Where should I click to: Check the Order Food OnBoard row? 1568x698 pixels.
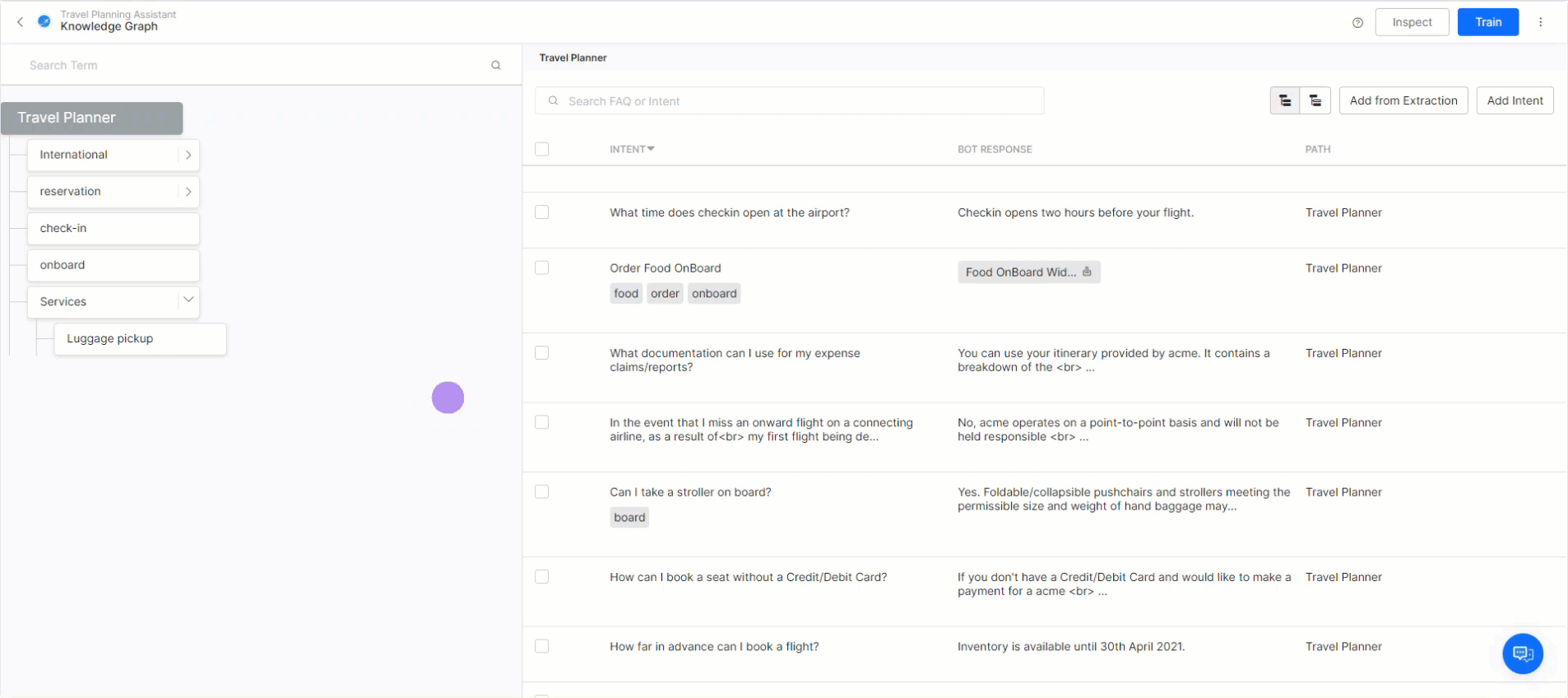tap(541, 268)
